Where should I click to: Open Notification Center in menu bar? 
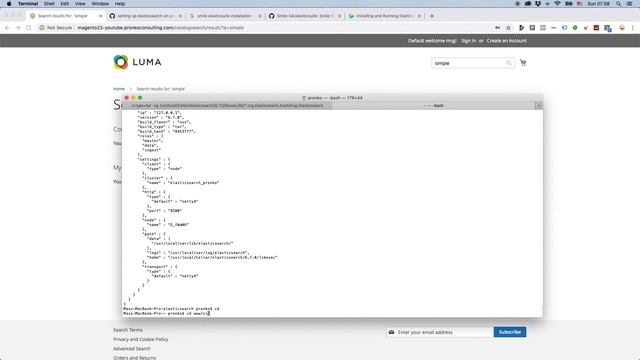click(630, 4)
